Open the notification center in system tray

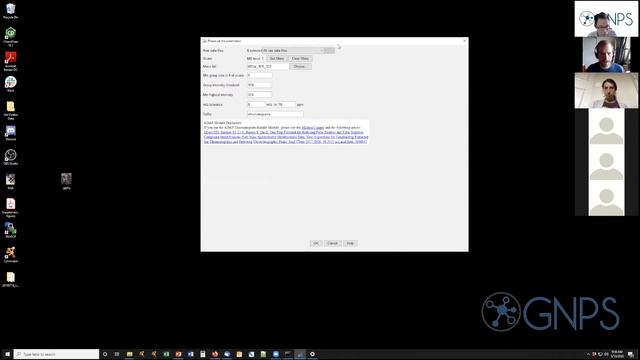[631, 354]
